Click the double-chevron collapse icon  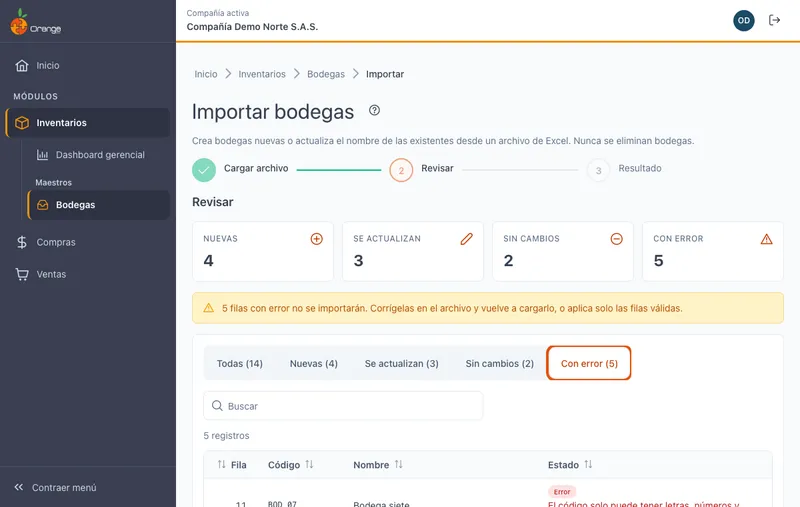click(19, 487)
